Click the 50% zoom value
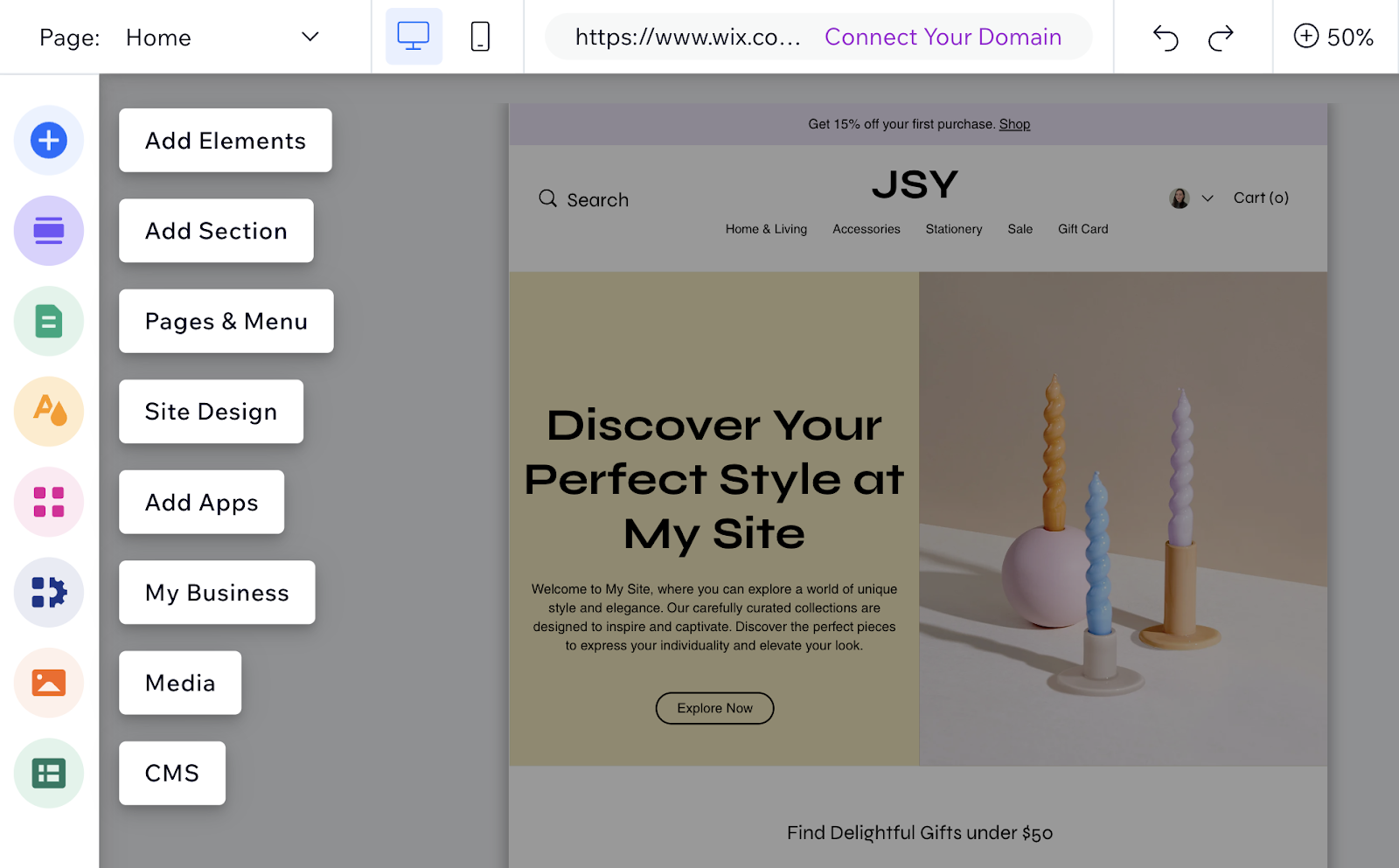Image resolution: width=1399 pixels, height=868 pixels. click(x=1350, y=38)
